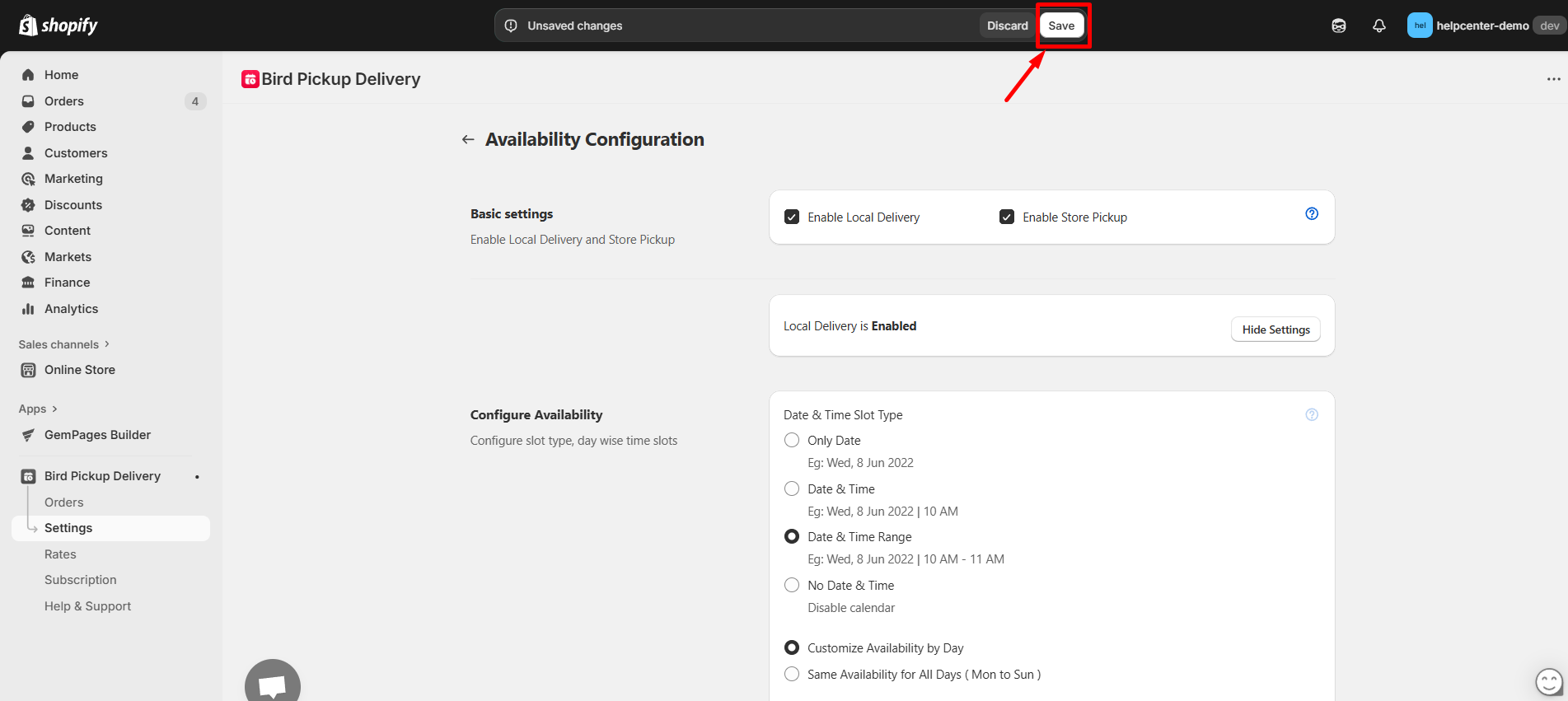1568x701 pixels.
Task: Uncheck Enable Local Delivery checkbox
Action: 792,217
